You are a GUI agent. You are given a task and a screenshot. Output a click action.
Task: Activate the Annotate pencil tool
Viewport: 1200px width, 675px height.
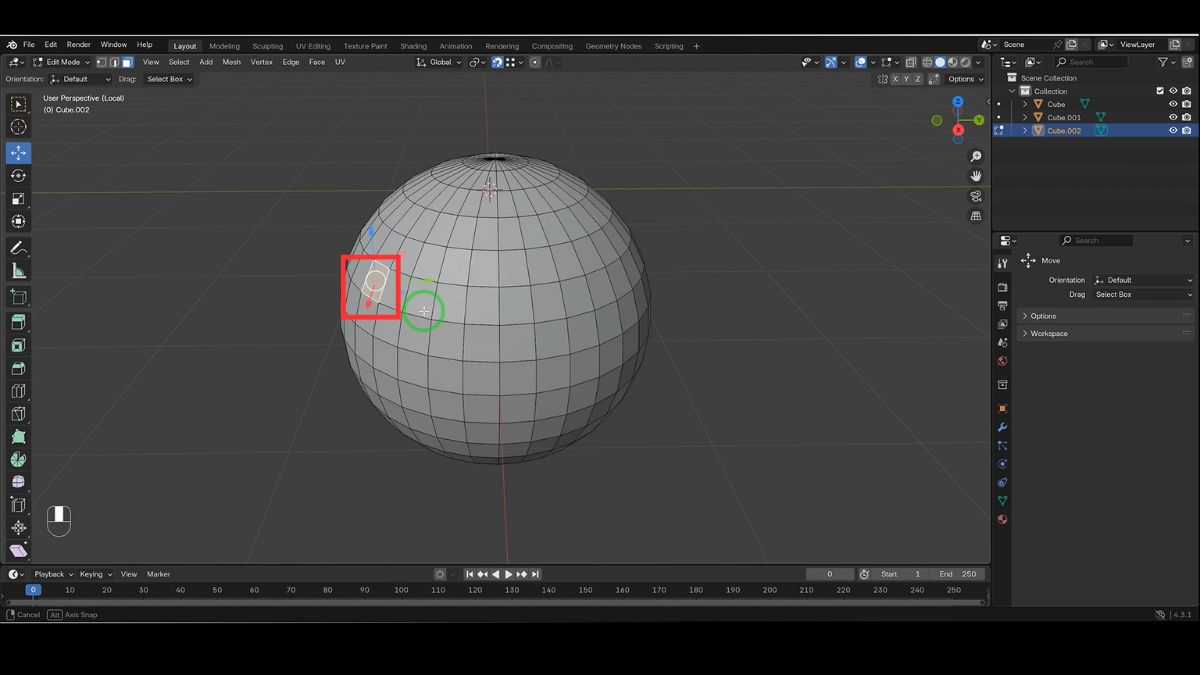pyautogui.click(x=18, y=248)
